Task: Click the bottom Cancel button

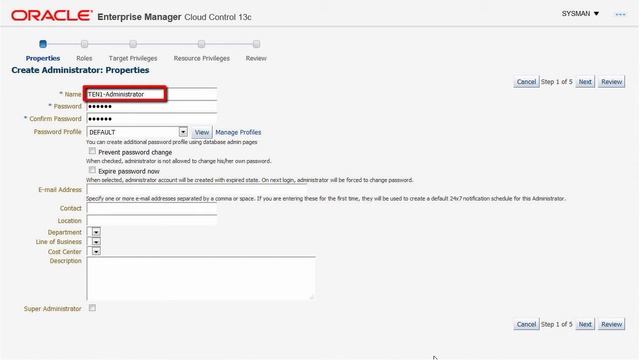Action: [526, 324]
